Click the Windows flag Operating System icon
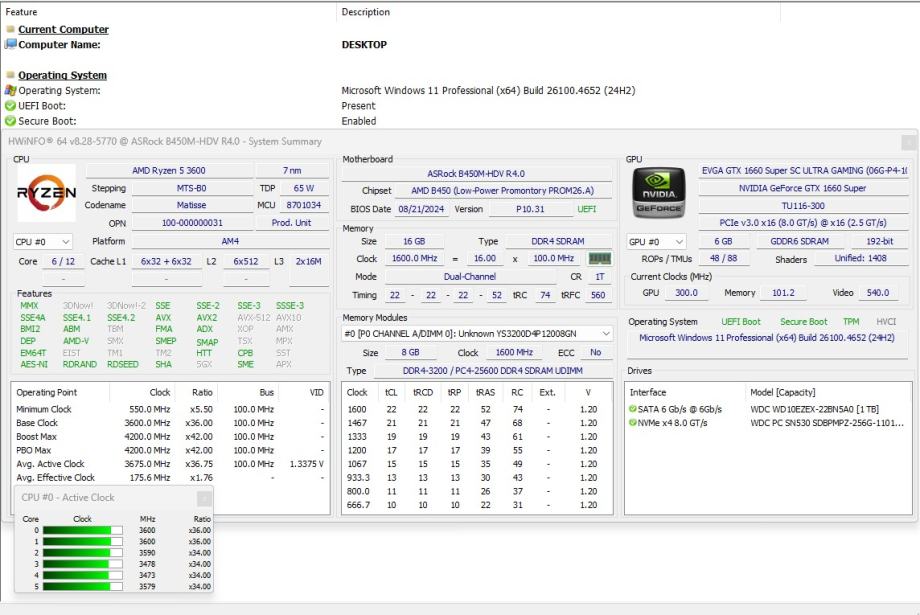Viewport: 920px width, 615px height. pyautogui.click(x=11, y=90)
